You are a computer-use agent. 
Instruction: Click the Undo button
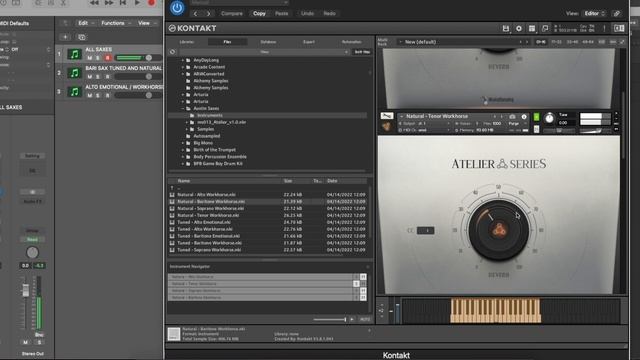(x=307, y=13)
